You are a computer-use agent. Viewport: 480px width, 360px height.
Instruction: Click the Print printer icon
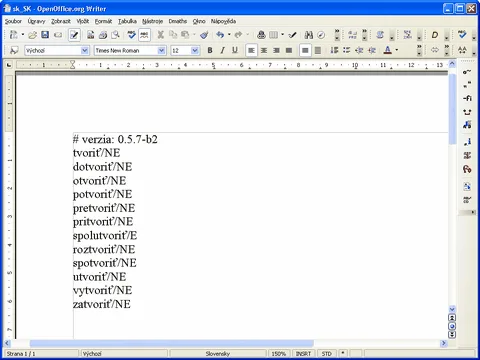pos(103,35)
